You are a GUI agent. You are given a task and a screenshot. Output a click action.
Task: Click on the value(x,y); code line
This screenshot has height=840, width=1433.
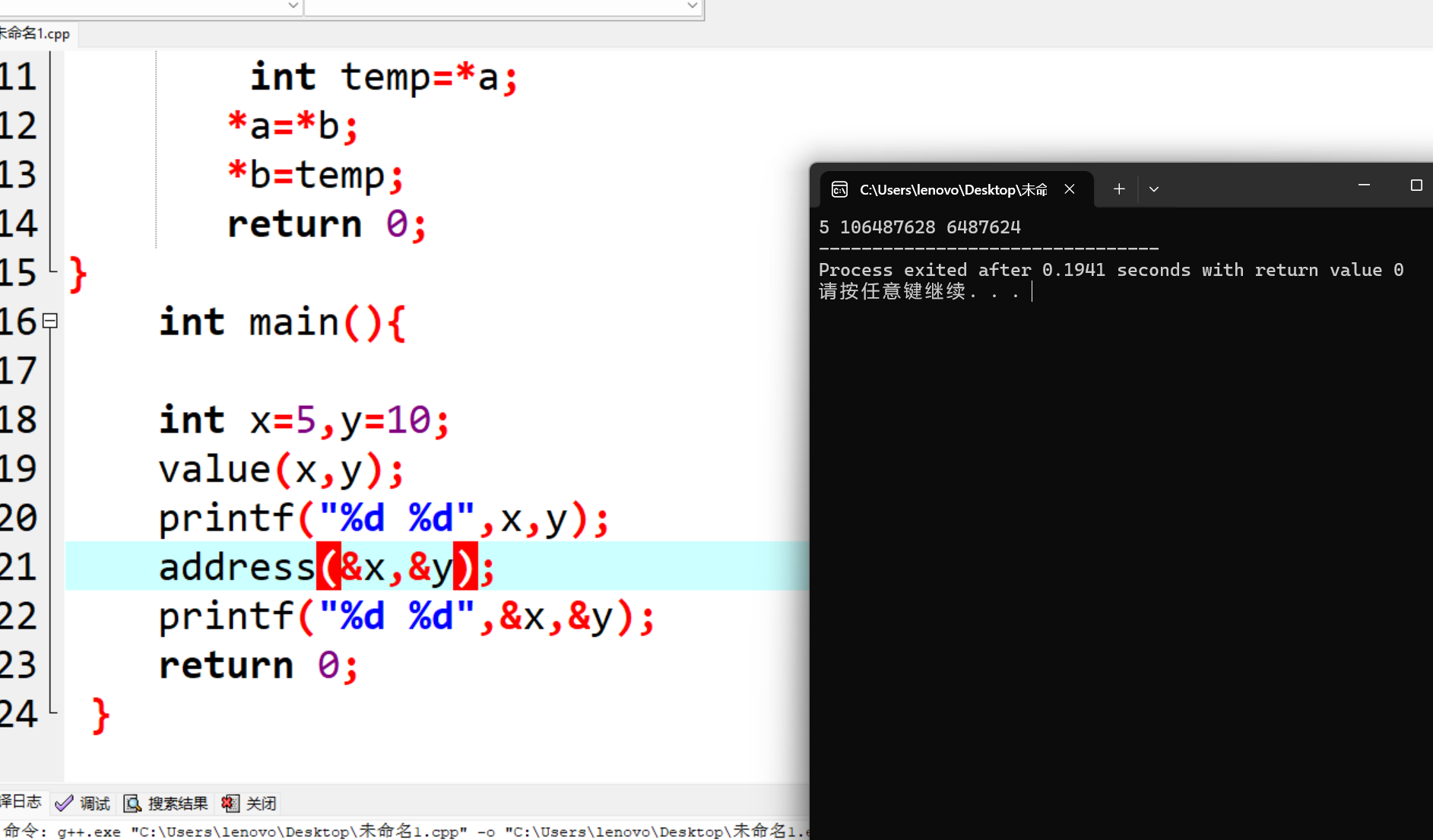(x=281, y=469)
